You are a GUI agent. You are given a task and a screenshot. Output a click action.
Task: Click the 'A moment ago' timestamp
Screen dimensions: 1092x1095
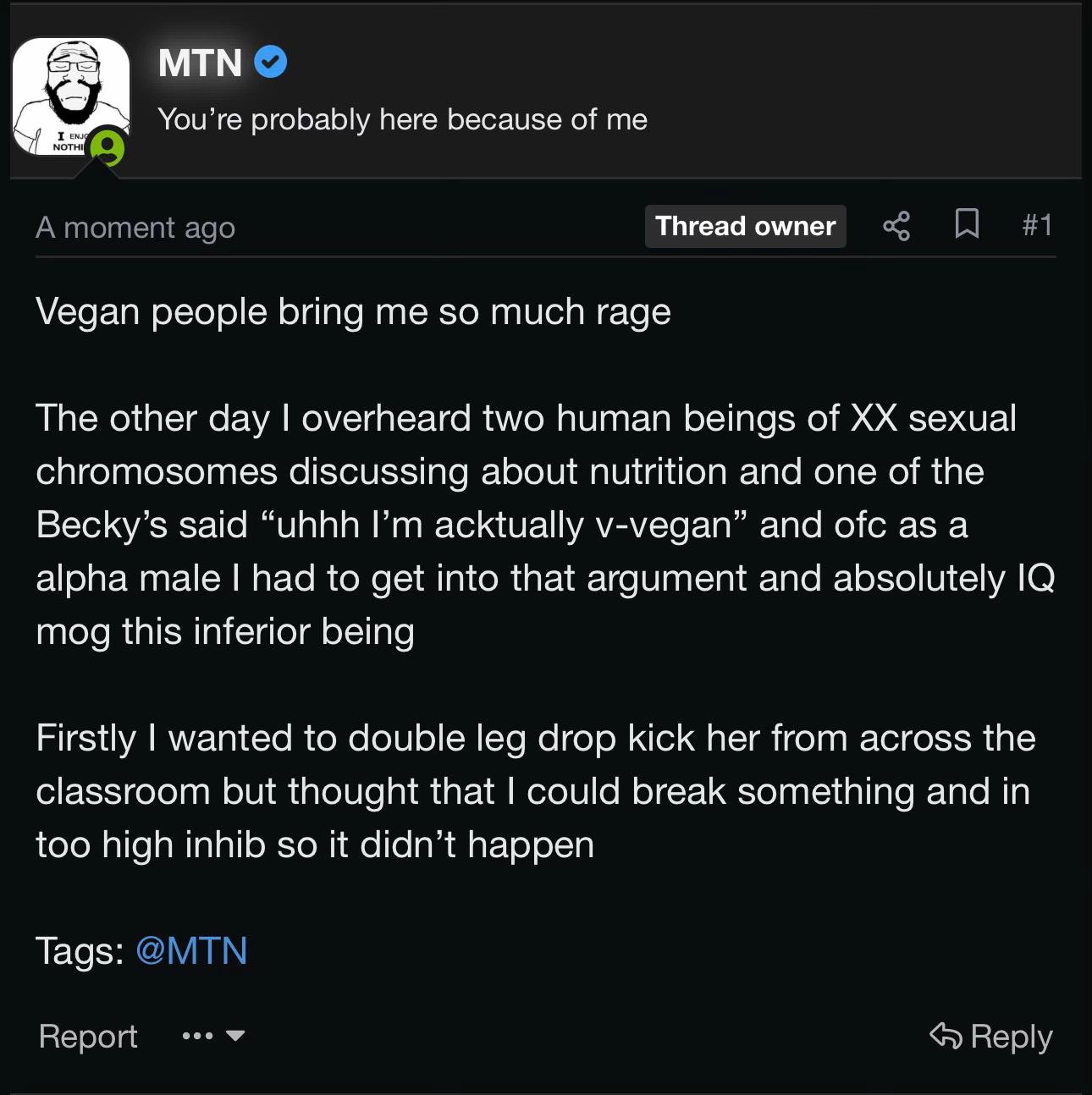pyautogui.click(x=135, y=227)
